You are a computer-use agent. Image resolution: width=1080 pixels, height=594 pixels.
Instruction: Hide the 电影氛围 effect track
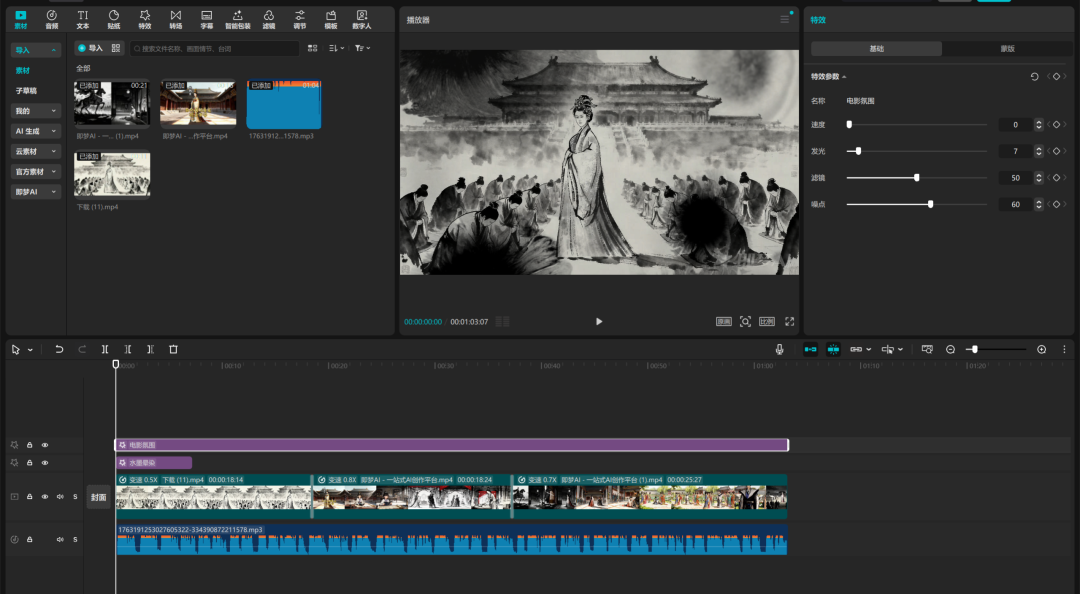click(x=45, y=445)
